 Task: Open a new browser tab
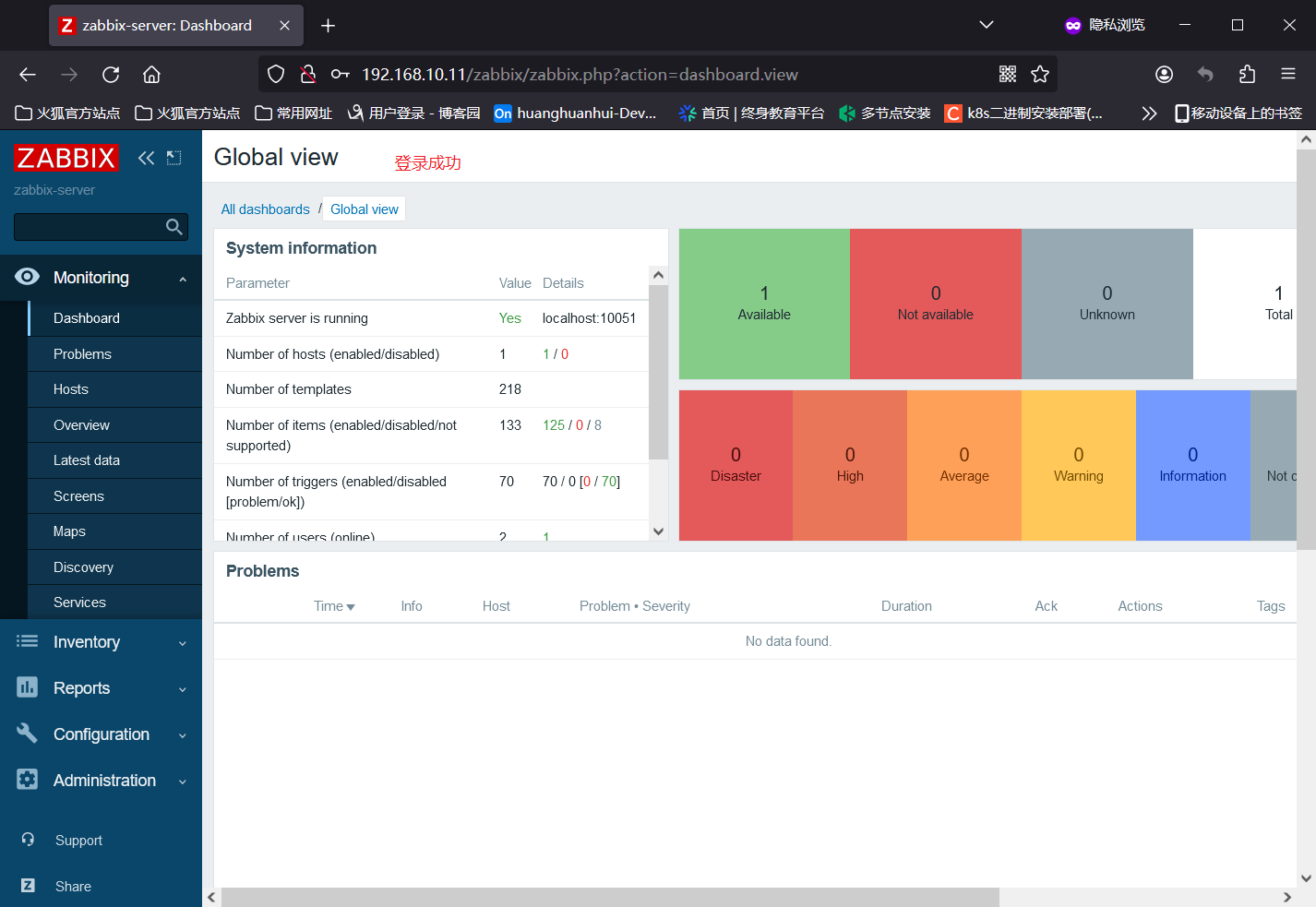pos(328,26)
